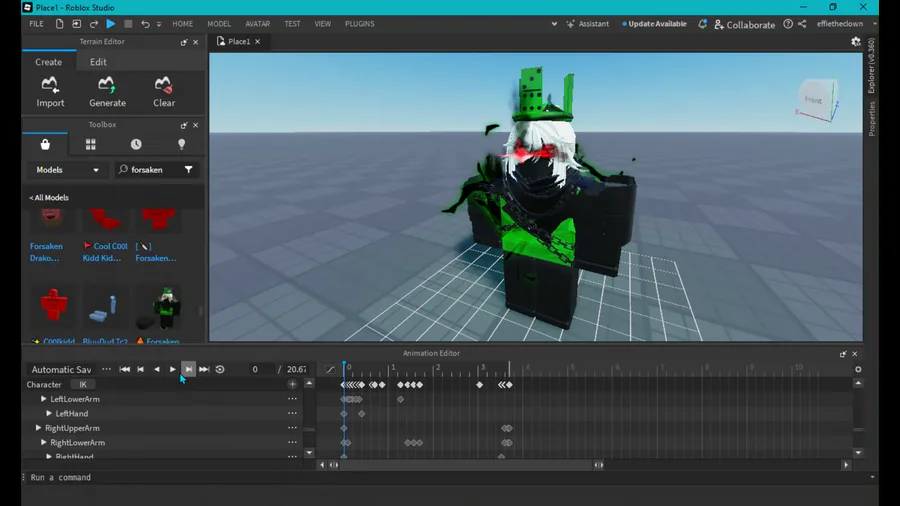Open the TEST ribbon tab
The image size is (900, 506).
click(x=292, y=24)
